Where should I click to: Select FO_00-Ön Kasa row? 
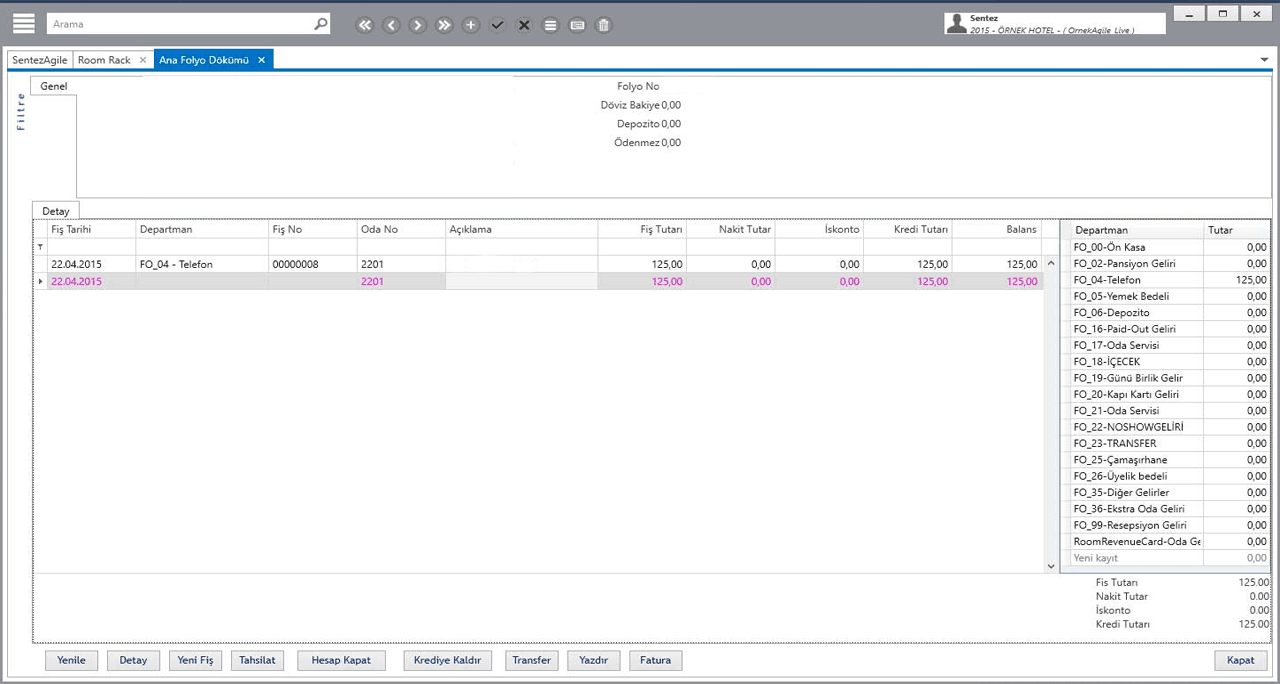coord(1165,247)
